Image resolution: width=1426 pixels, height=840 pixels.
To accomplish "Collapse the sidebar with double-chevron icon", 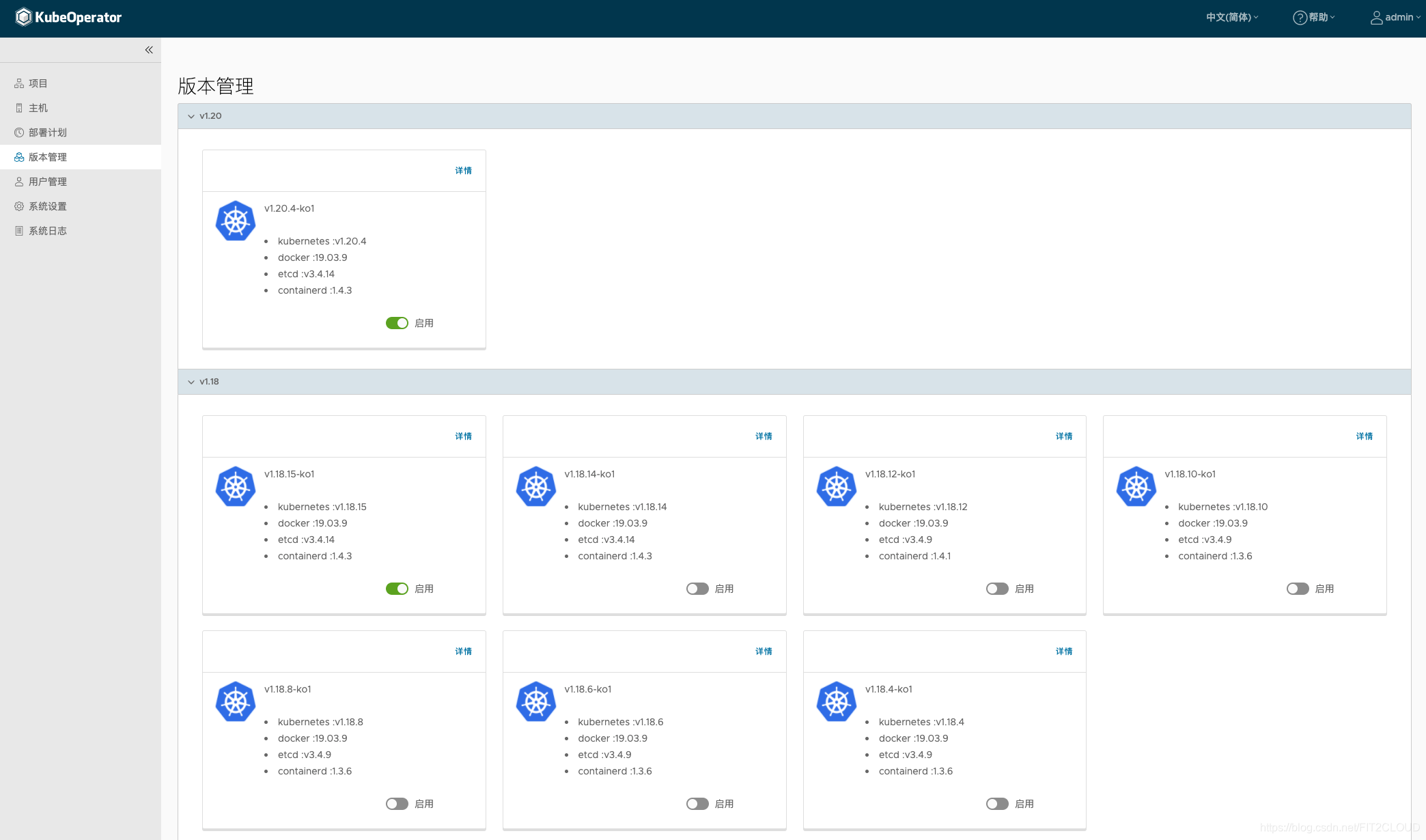I will pos(149,50).
